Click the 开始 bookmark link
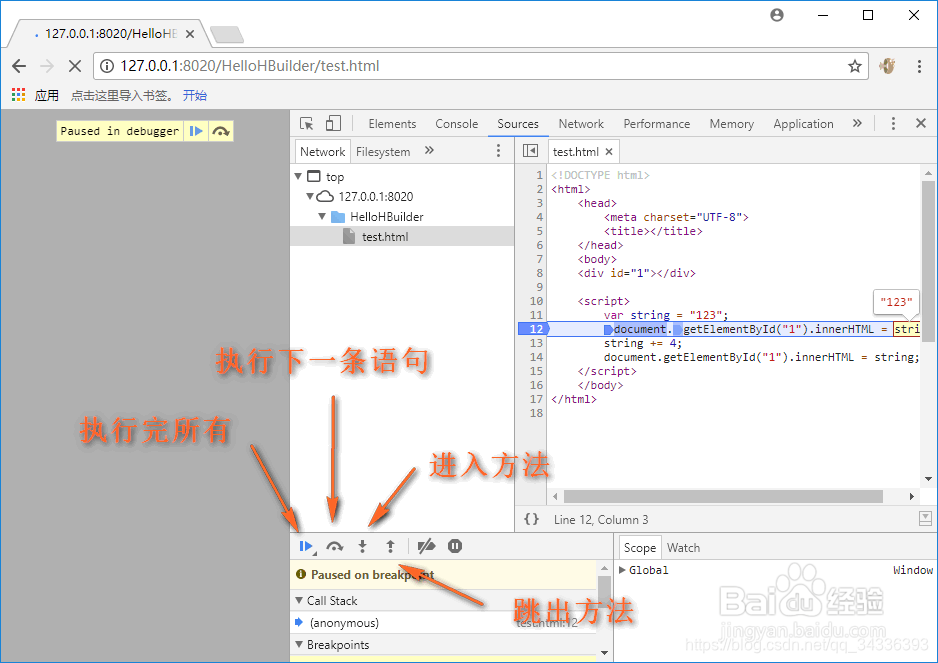Viewport: 938px width, 663px height. pos(194,95)
